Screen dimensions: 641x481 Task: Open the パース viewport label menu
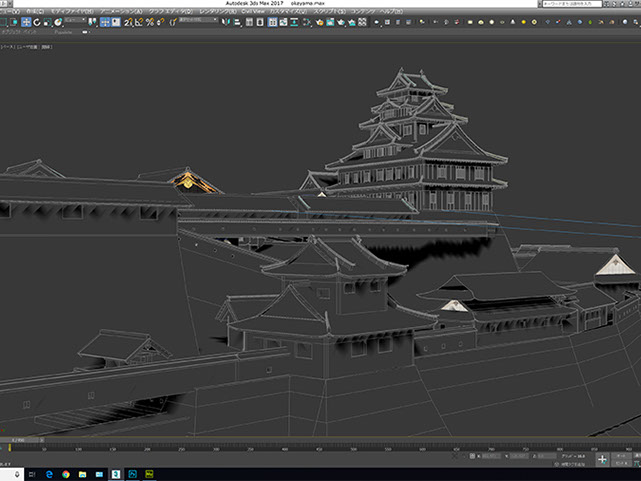7,45
